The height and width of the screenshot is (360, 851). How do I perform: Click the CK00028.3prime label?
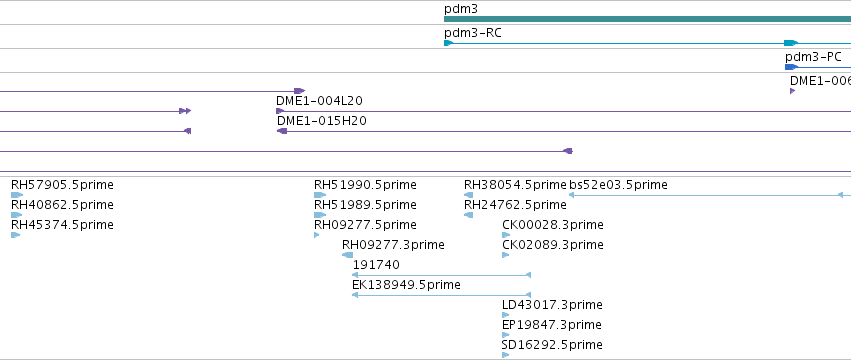coord(552,225)
